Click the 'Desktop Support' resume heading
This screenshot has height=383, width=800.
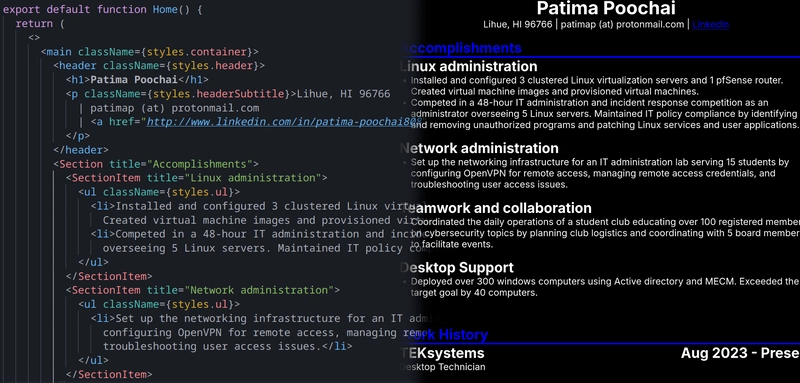pyautogui.click(x=457, y=268)
